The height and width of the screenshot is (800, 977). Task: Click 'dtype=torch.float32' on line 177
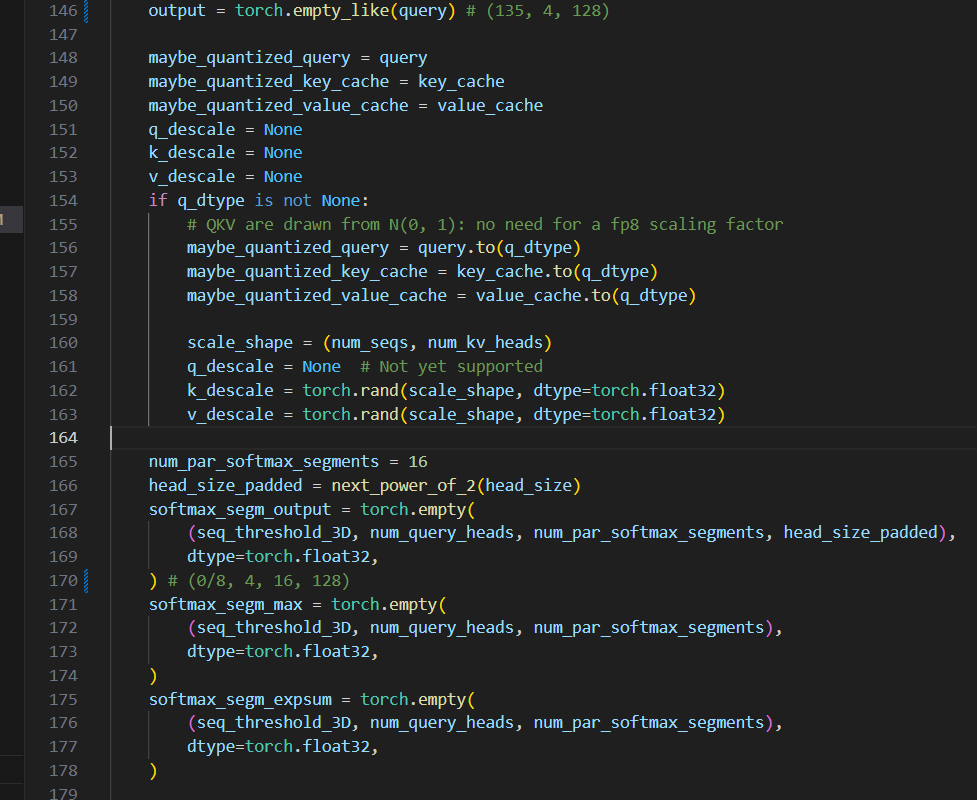(278, 746)
